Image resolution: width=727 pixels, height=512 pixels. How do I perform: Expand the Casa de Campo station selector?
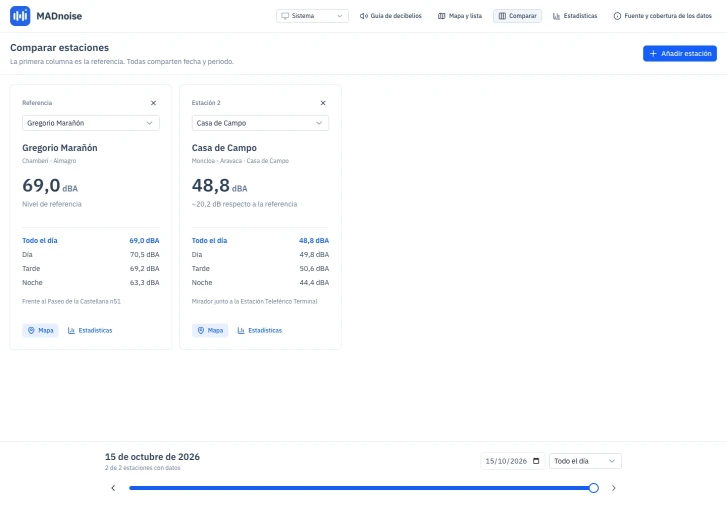(261, 123)
